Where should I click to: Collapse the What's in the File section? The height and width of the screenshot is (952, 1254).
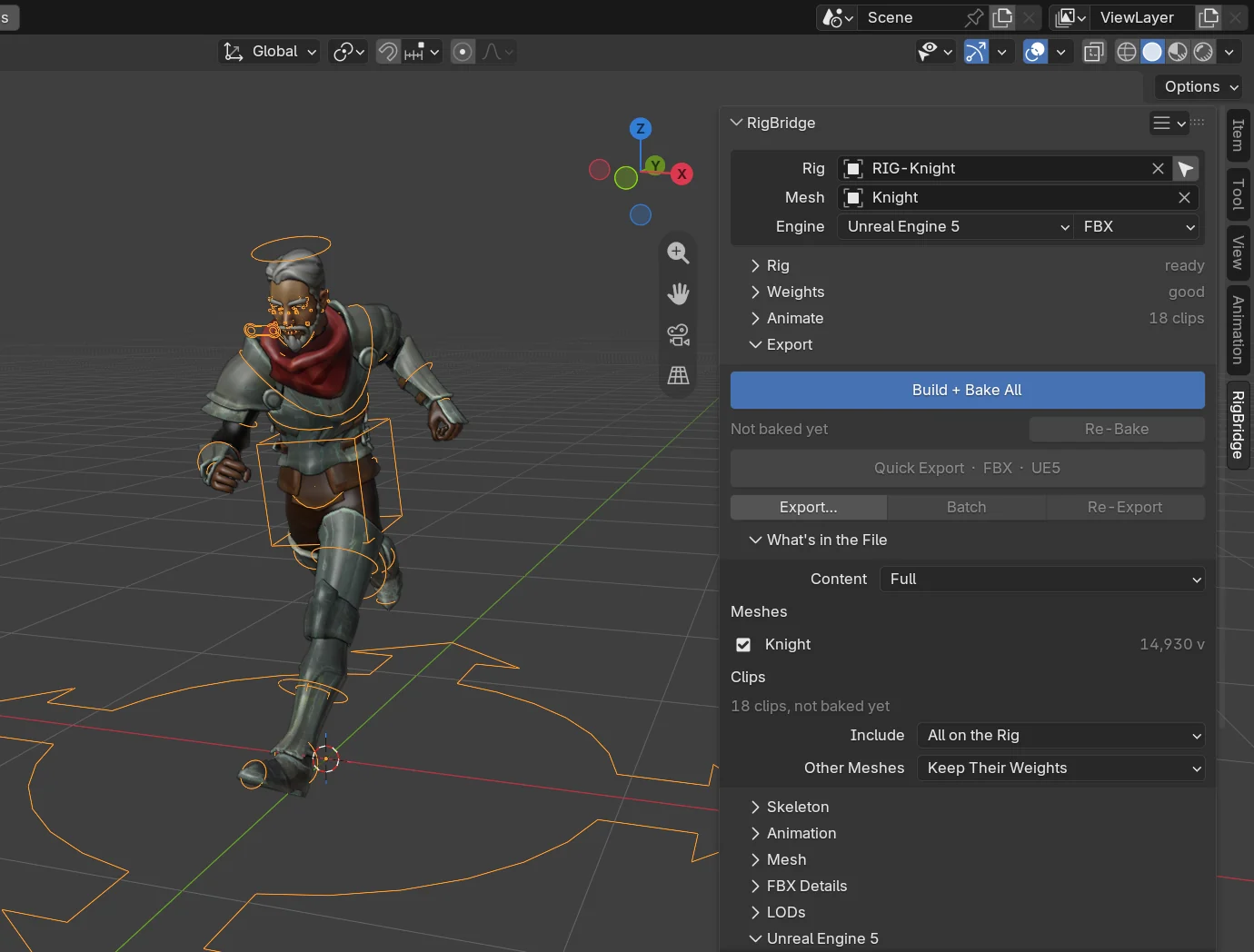pyautogui.click(x=817, y=540)
